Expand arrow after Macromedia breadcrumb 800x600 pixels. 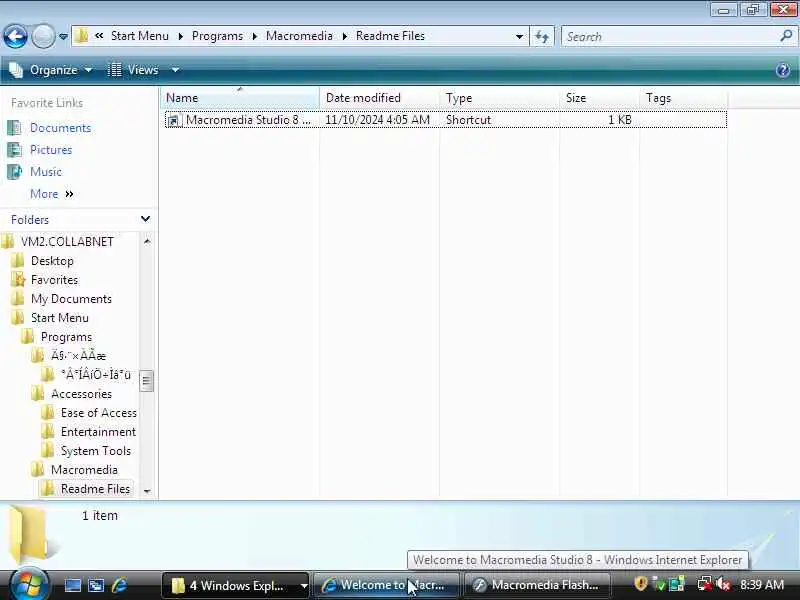(344, 36)
